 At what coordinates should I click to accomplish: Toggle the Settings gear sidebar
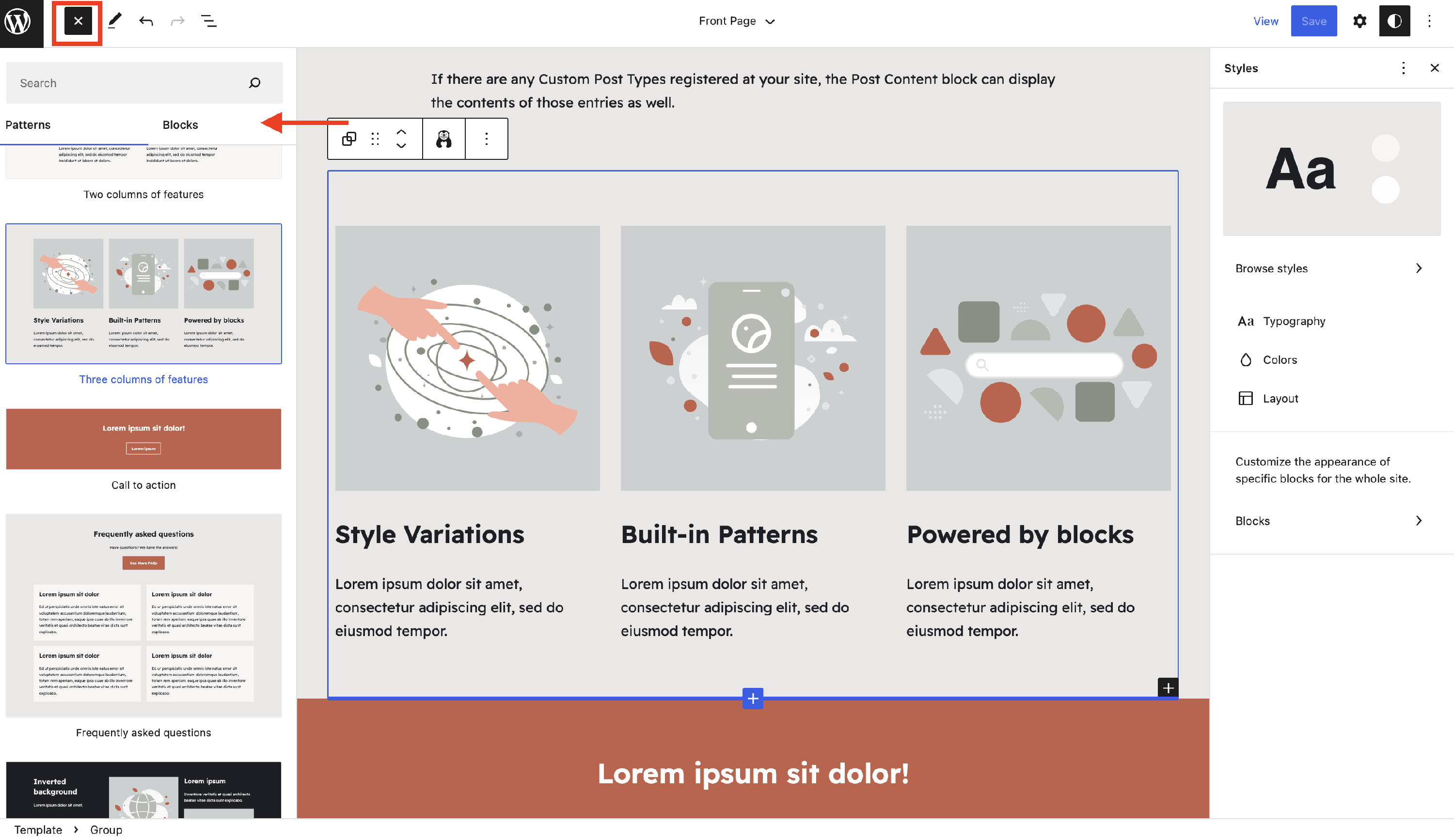tap(1359, 21)
